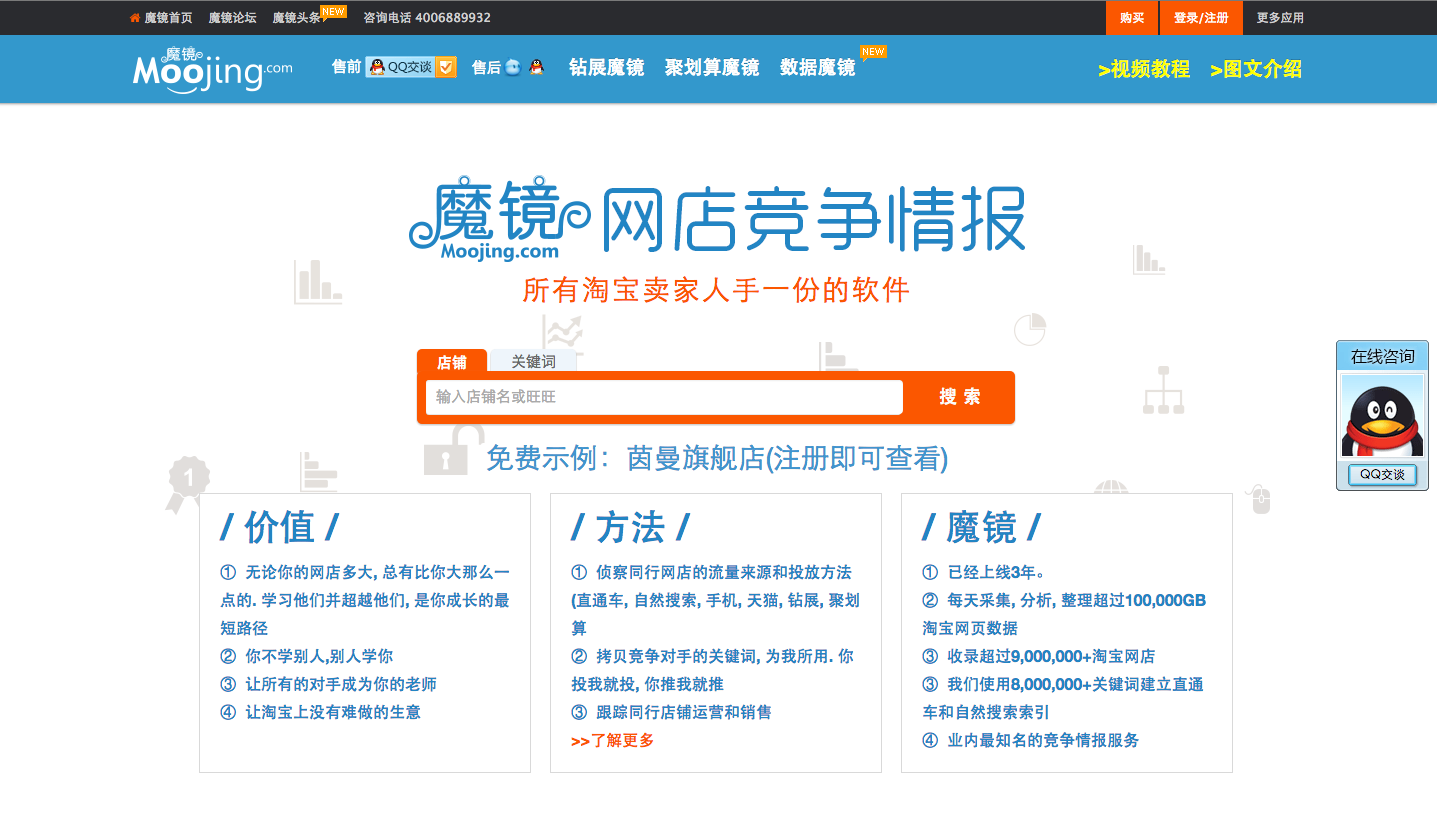Select the 店铺 search tab
This screenshot has height=829, width=1437.
(452, 361)
